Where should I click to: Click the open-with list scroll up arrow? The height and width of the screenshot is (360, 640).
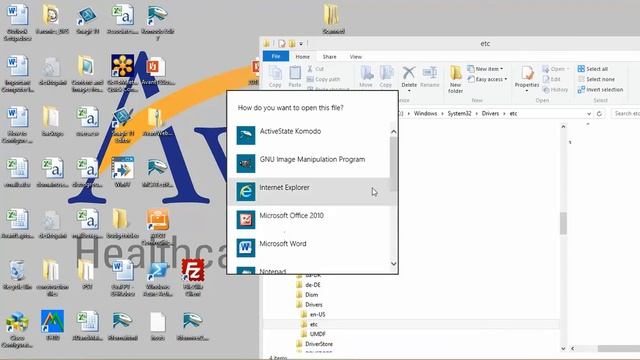coord(393,131)
